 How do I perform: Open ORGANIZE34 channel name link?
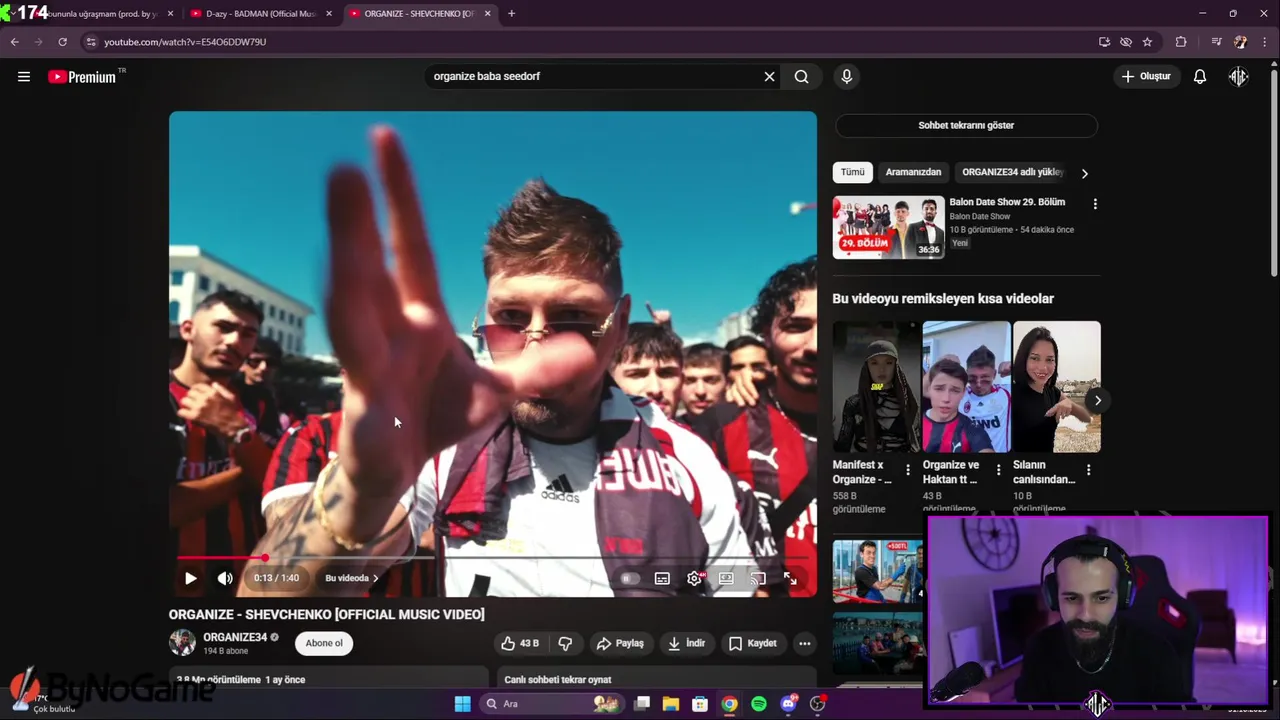click(x=235, y=637)
